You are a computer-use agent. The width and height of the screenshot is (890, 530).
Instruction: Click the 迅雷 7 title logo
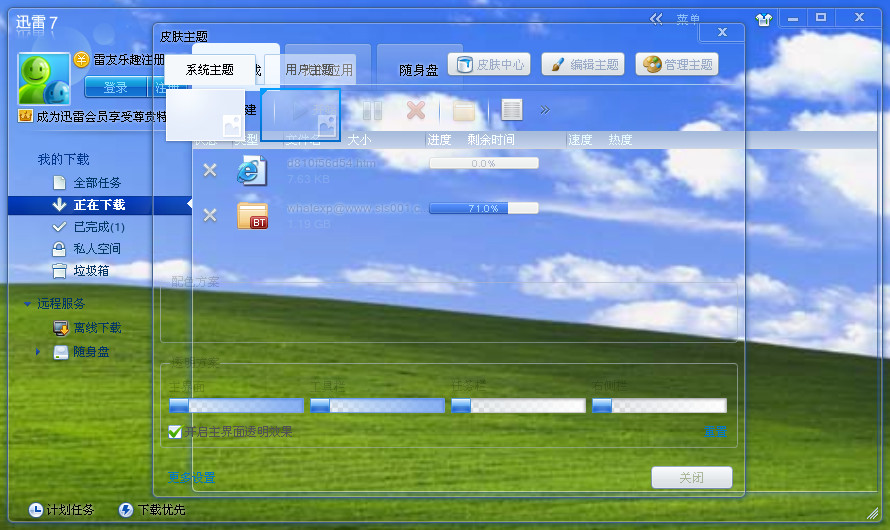click(x=37, y=23)
